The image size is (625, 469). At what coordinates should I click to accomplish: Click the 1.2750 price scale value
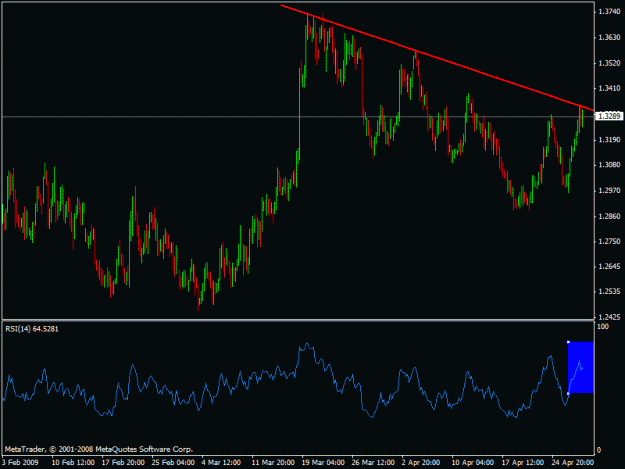[x=609, y=241]
